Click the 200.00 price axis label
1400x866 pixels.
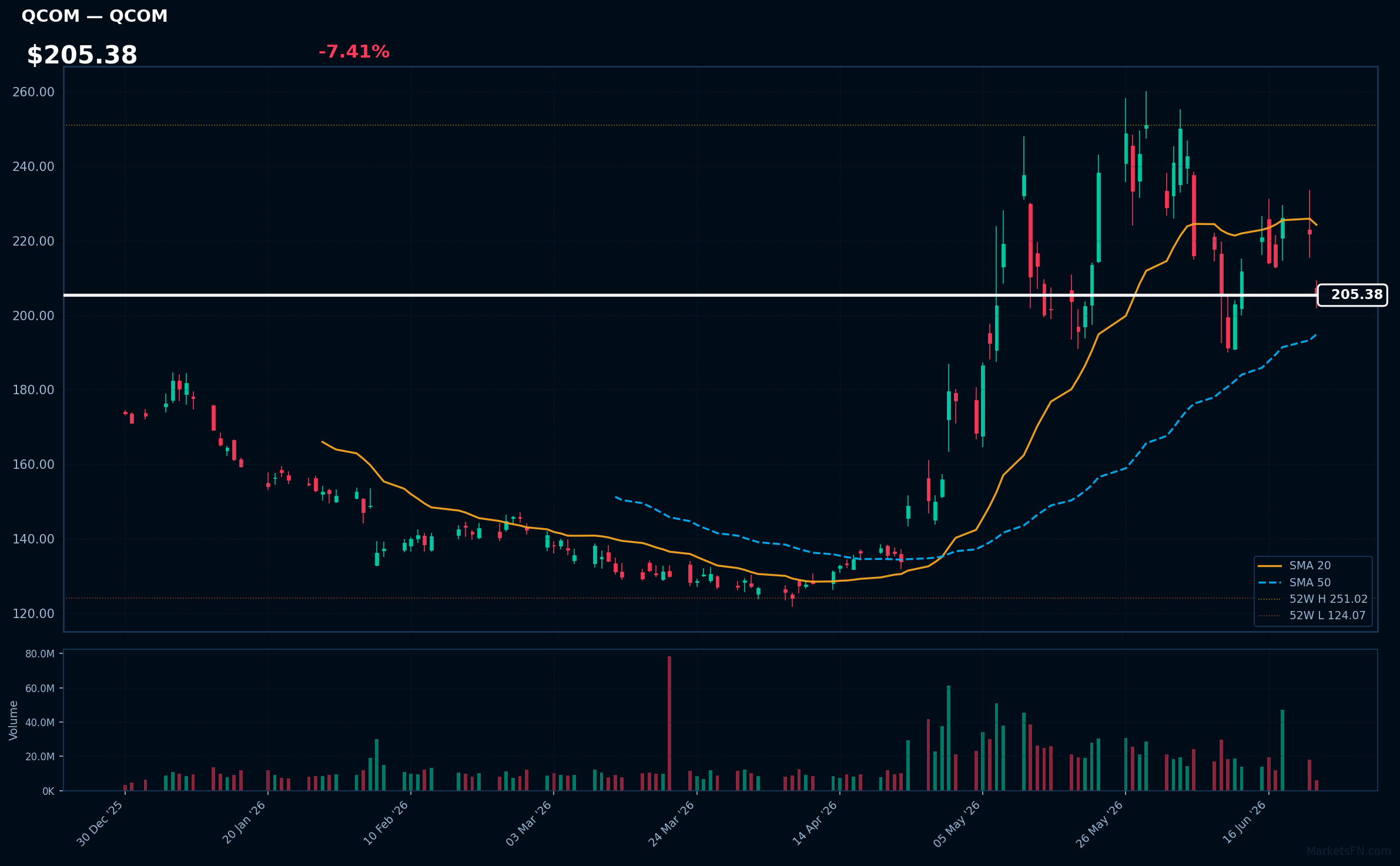pos(34,316)
